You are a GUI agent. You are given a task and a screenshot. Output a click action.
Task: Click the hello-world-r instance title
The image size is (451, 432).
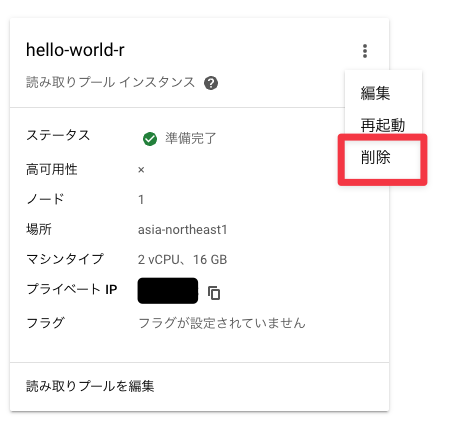[75, 50]
